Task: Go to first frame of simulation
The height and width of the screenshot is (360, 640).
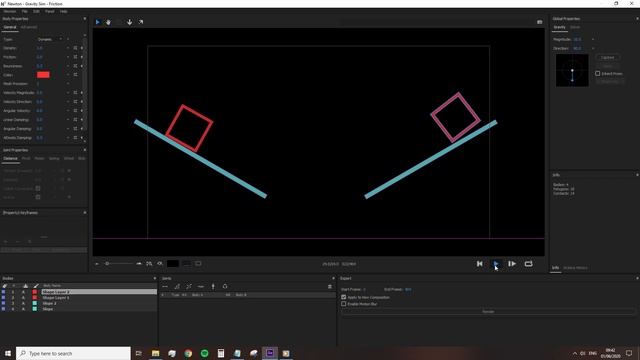Action: pyautogui.click(x=480, y=264)
